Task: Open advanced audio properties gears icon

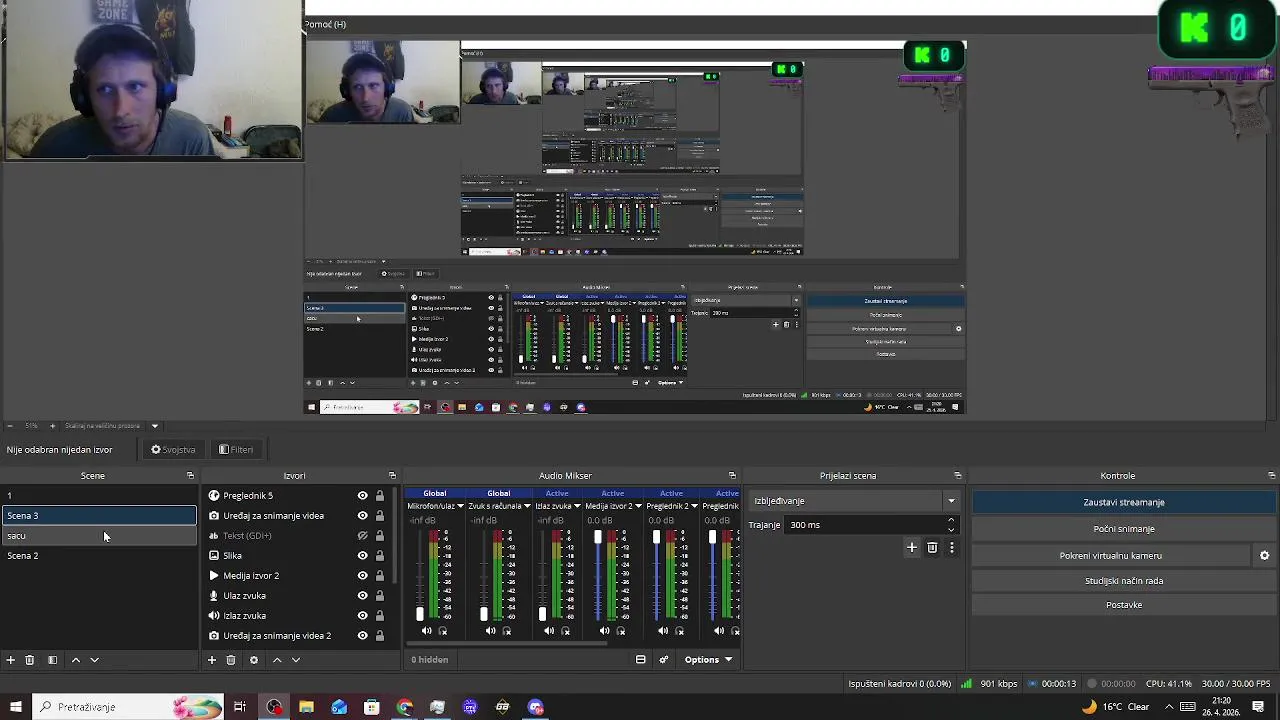Action: pos(664,660)
